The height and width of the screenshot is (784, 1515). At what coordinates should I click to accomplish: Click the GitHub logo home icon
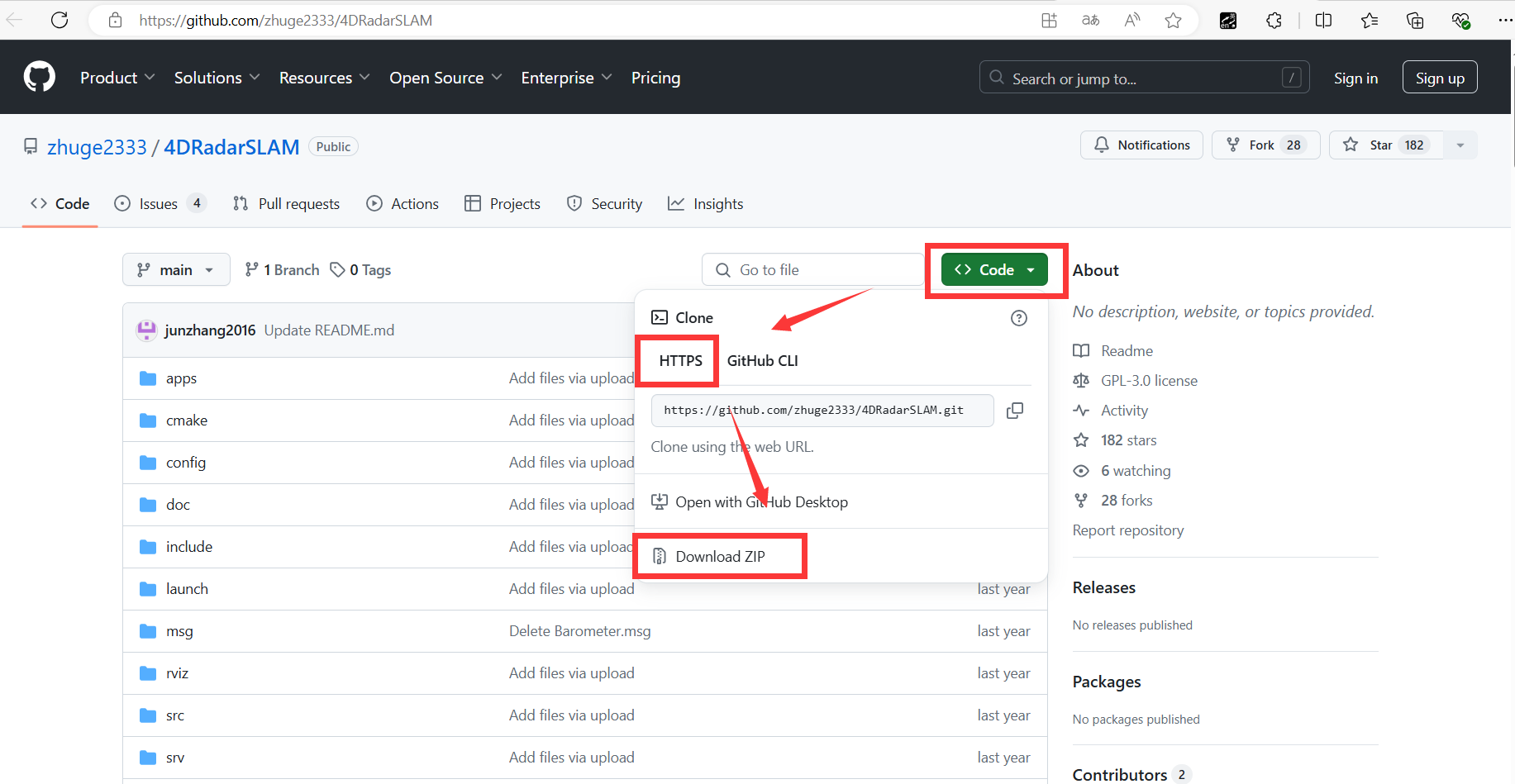(40, 77)
